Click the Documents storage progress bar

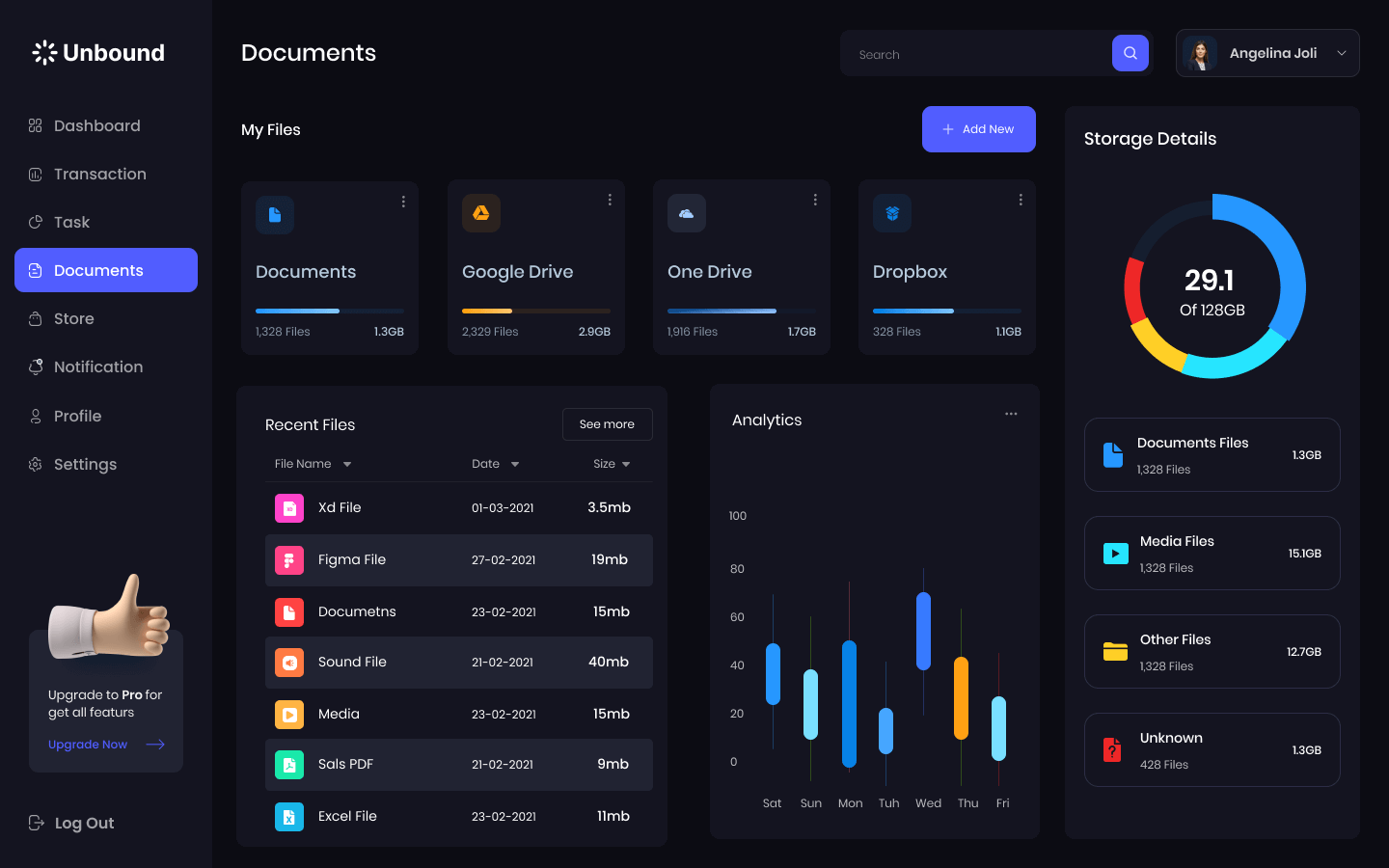(x=328, y=311)
